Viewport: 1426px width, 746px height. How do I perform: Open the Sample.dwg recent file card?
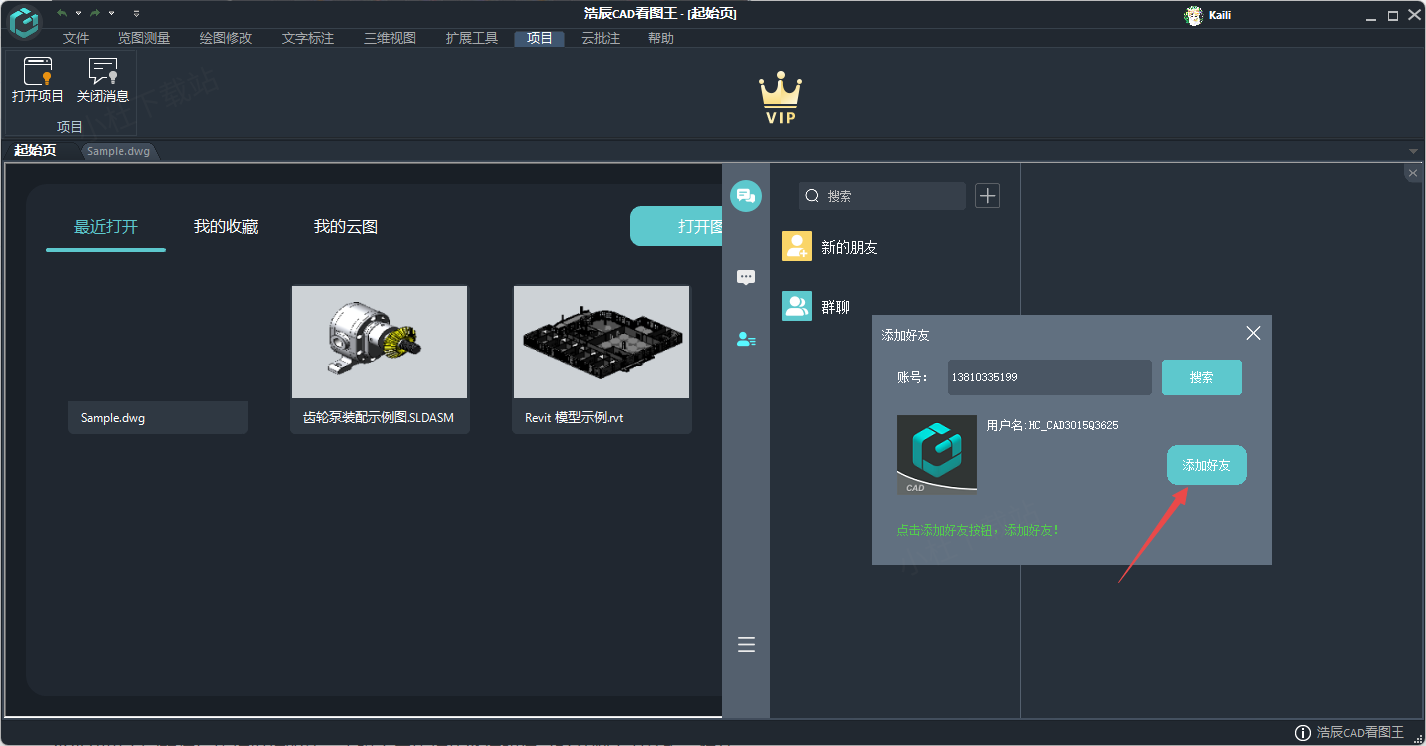[x=158, y=418]
